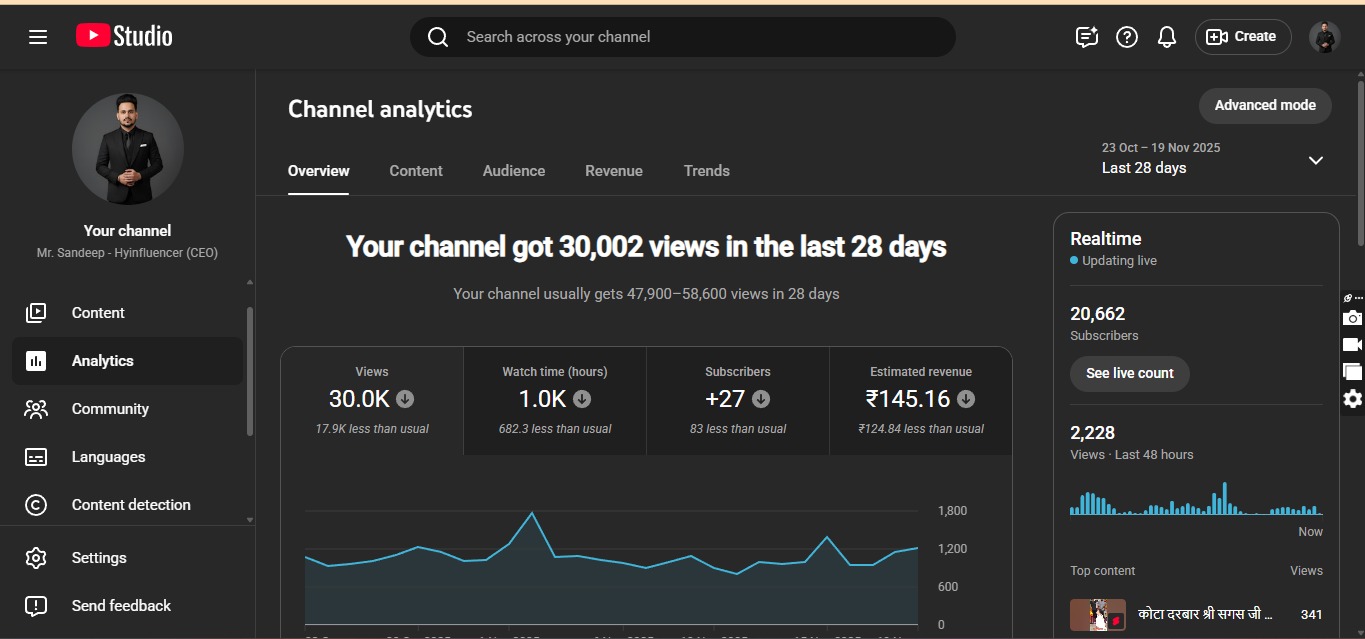Go to Community in the sidebar

(x=110, y=409)
